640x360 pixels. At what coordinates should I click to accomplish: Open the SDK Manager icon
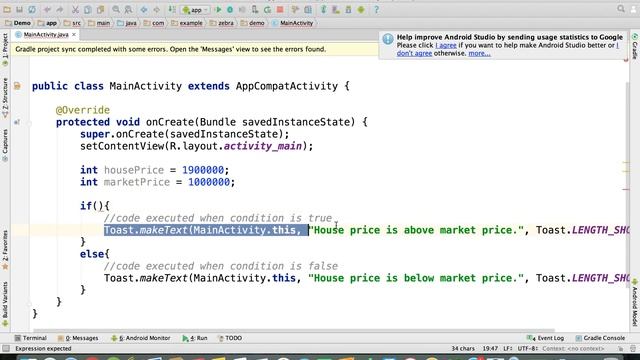pyautogui.click(x=348, y=9)
